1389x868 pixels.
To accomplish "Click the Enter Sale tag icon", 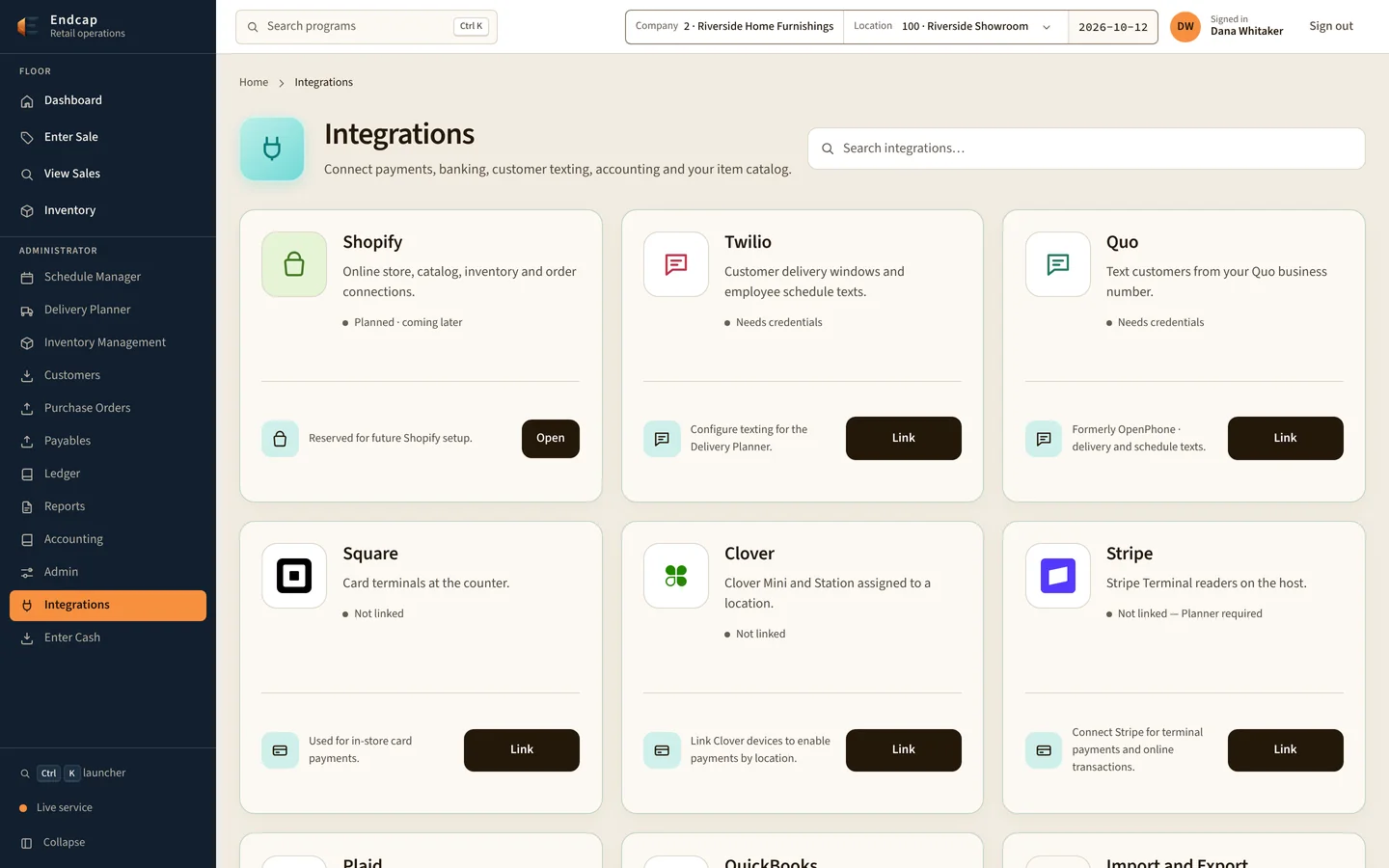I will point(27,138).
